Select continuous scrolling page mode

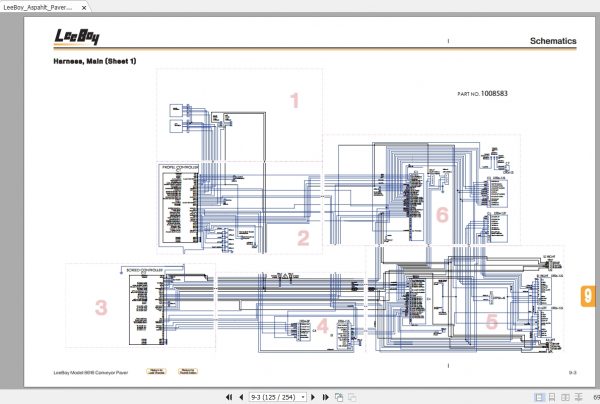[552, 397]
